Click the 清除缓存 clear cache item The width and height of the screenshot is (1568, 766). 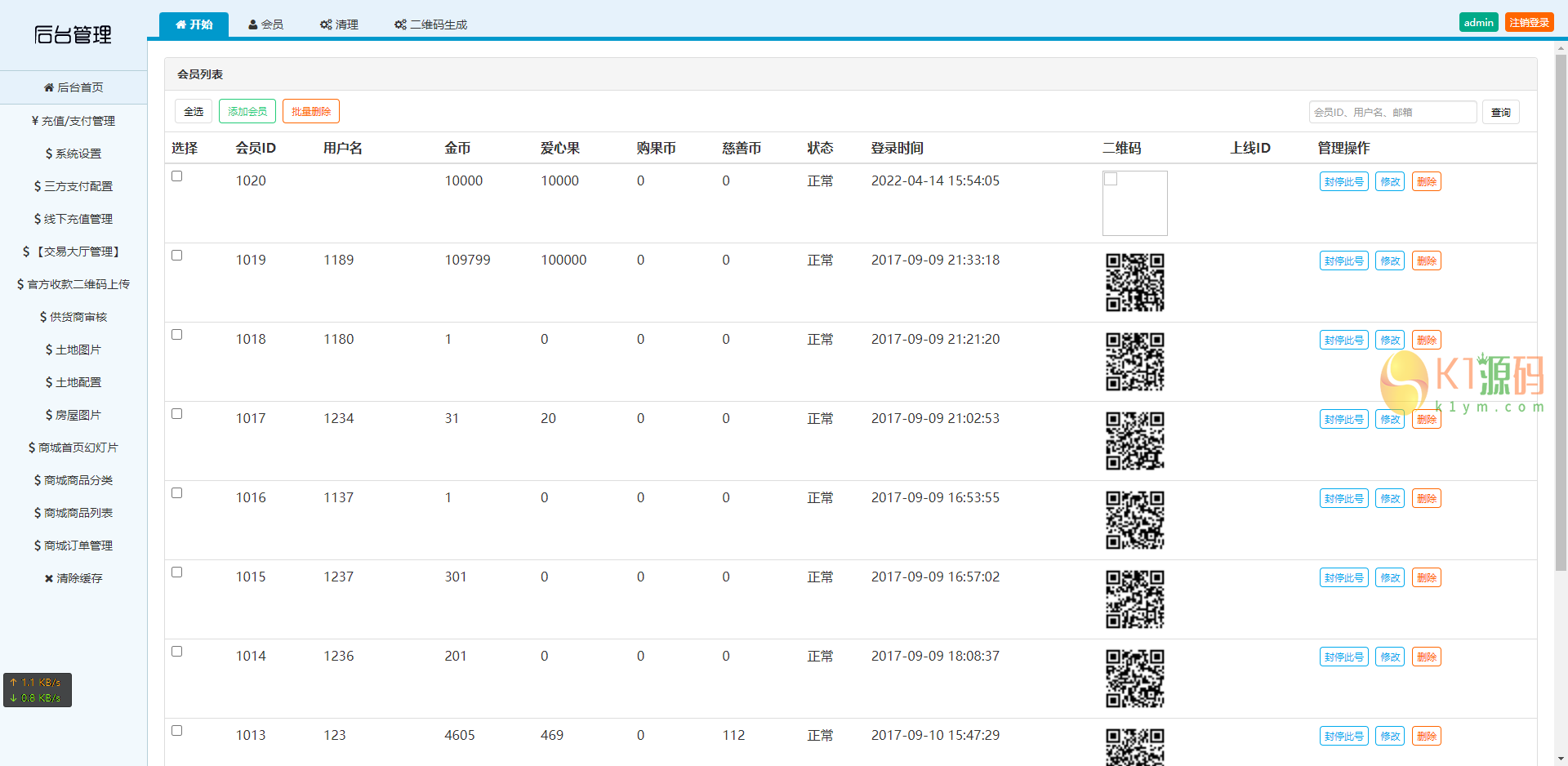[73, 578]
